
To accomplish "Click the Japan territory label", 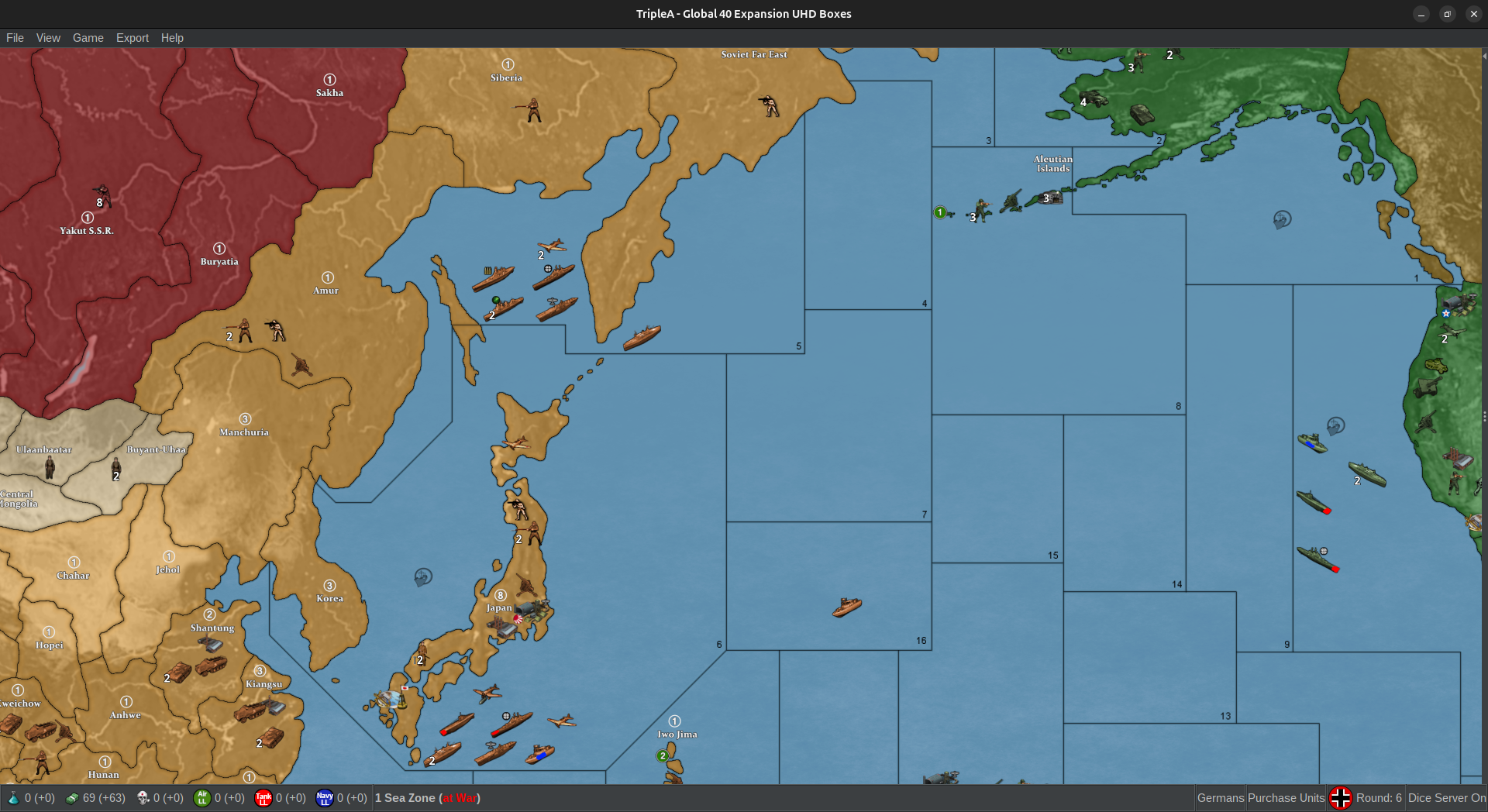I will 499,607.
